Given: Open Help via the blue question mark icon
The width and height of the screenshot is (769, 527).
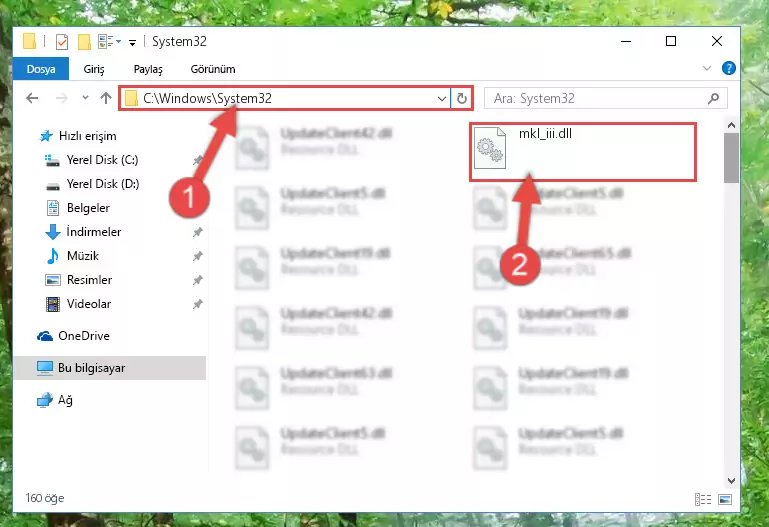Looking at the screenshot, I should pyautogui.click(x=729, y=68).
